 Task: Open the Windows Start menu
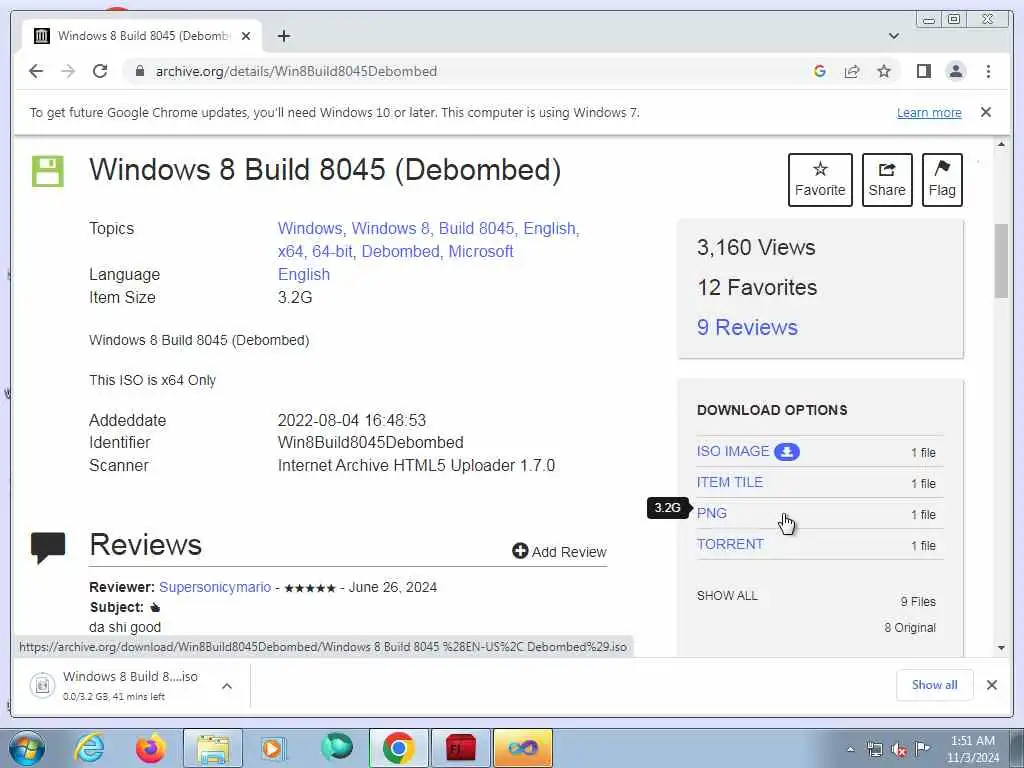coord(27,748)
